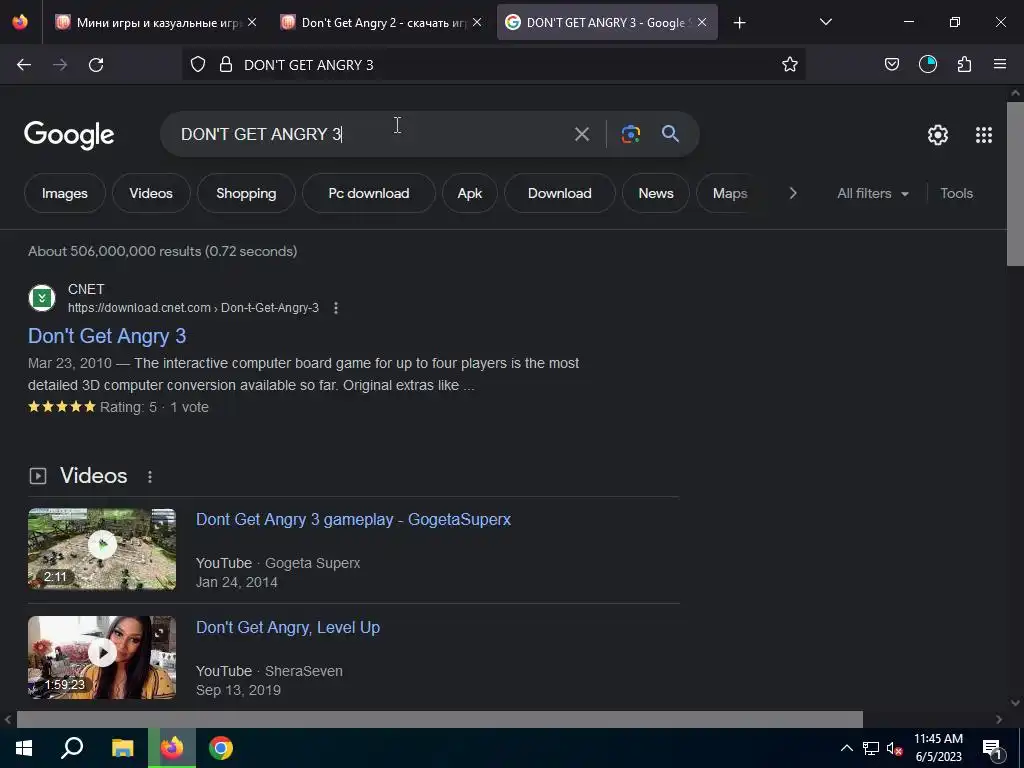
Task: Open the notification center icon
Action: point(991,748)
